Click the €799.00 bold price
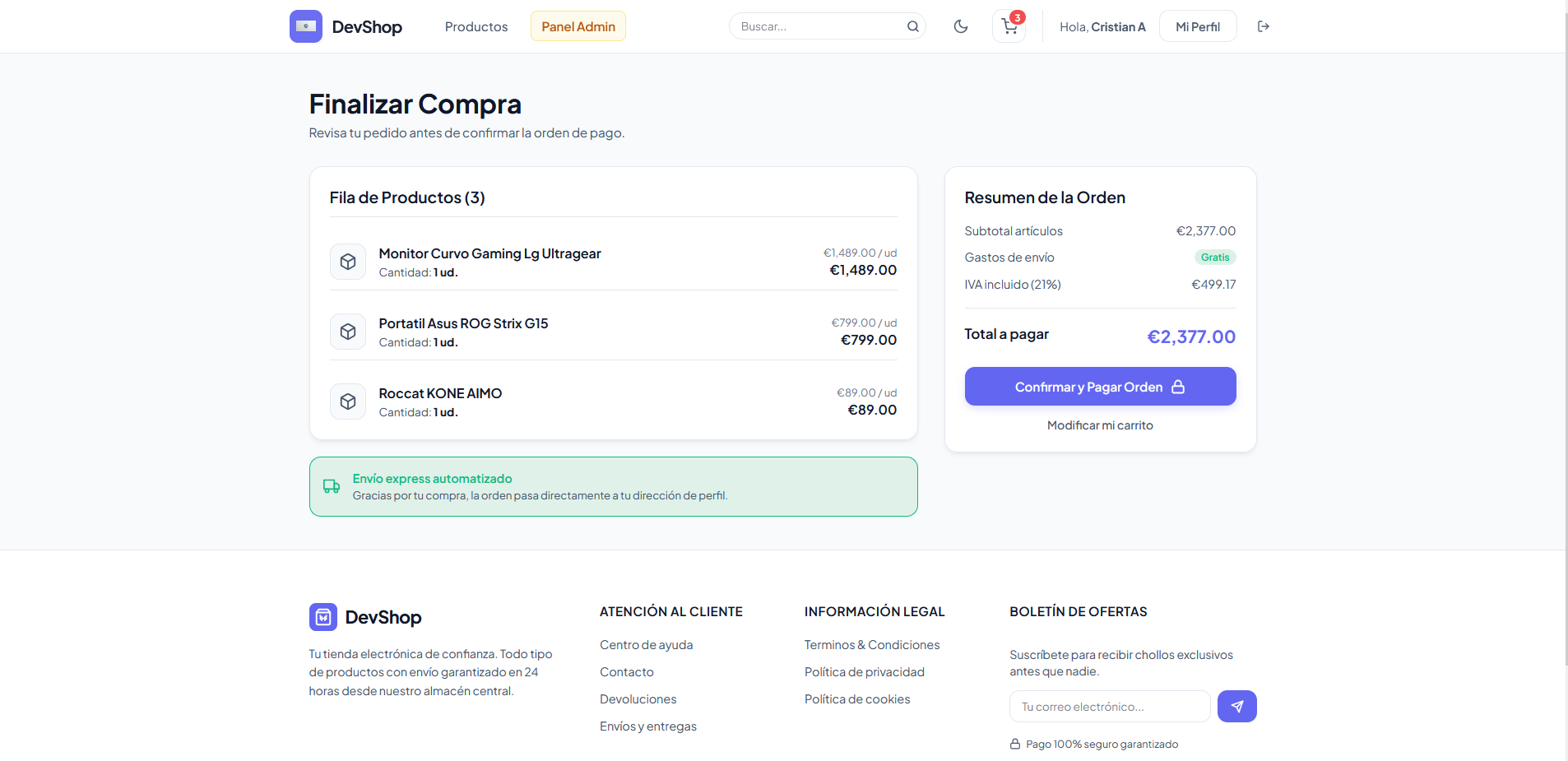This screenshot has width=1568, height=761. (869, 340)
